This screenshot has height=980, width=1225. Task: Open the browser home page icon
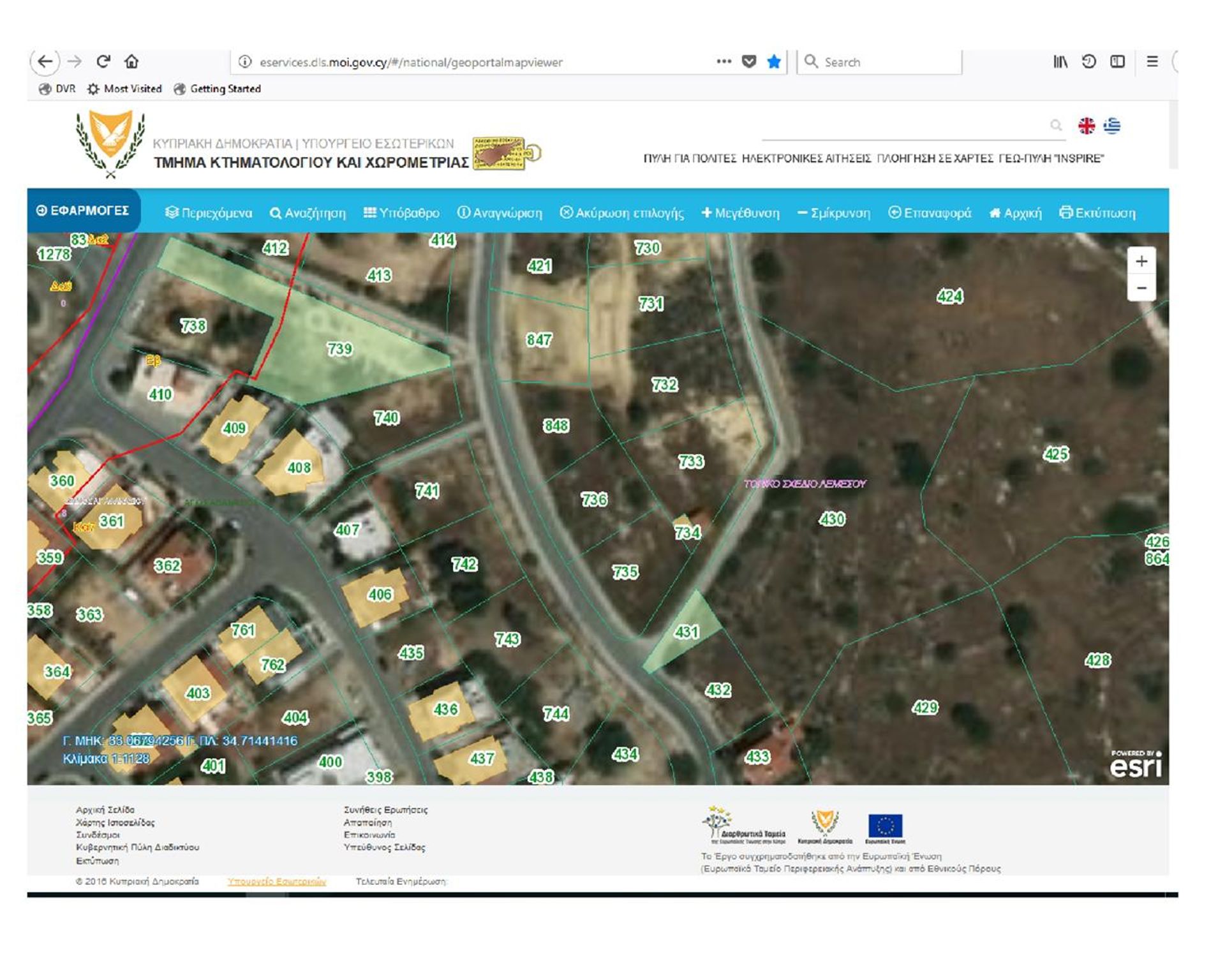(131, 61)
